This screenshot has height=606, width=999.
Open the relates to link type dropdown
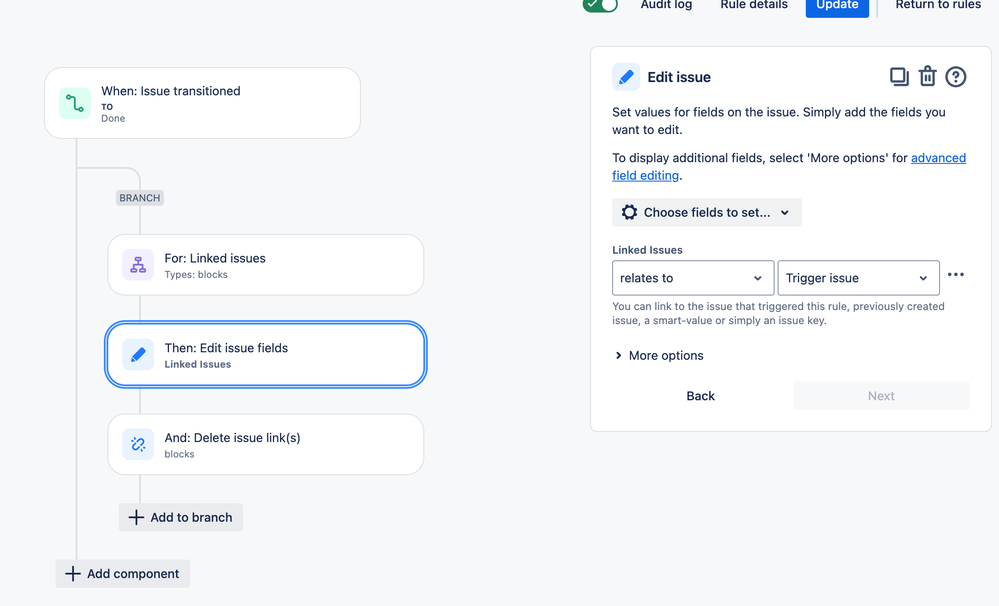pyautogui.click(x=692, y=277)
